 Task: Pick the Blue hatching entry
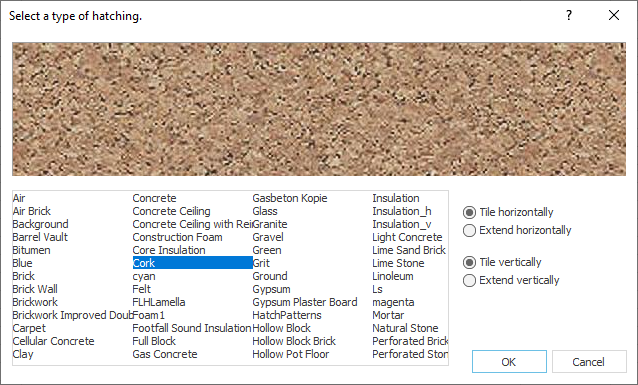click(x=22, y=263)
